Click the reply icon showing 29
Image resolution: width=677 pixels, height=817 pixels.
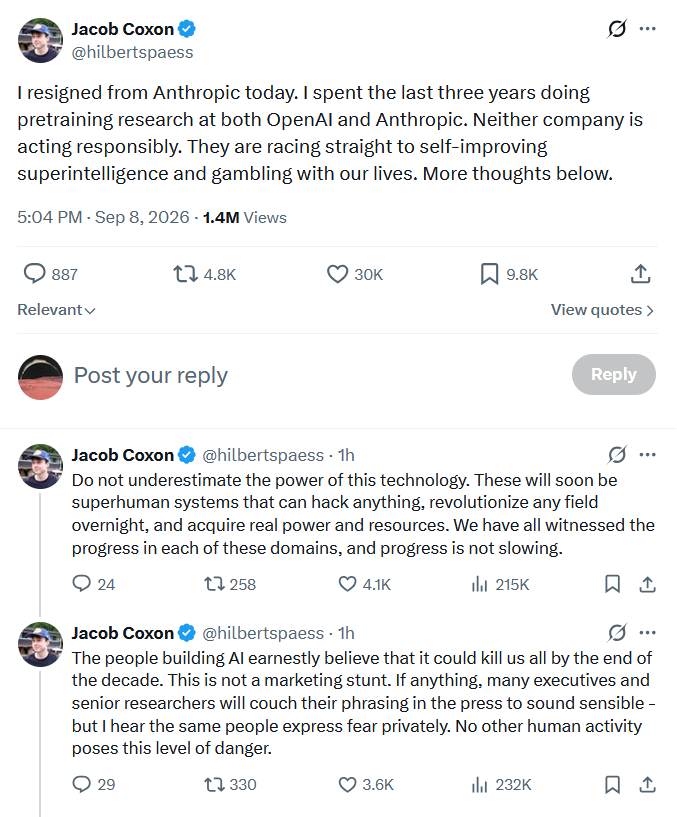[x=81, y=784]
